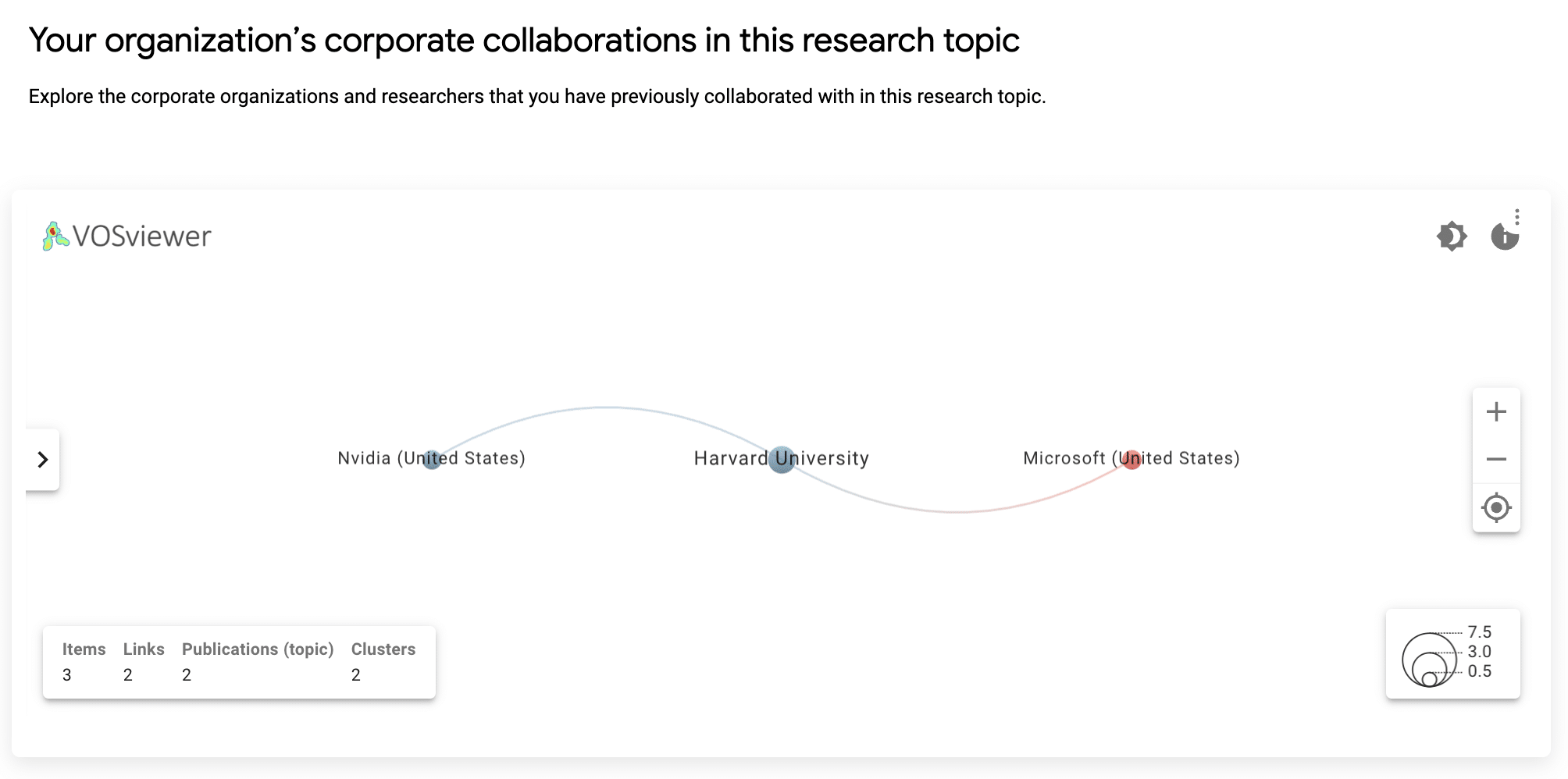Click the circle size legend
This screenshot has height=779, width=1568.
click(1429, 660)
